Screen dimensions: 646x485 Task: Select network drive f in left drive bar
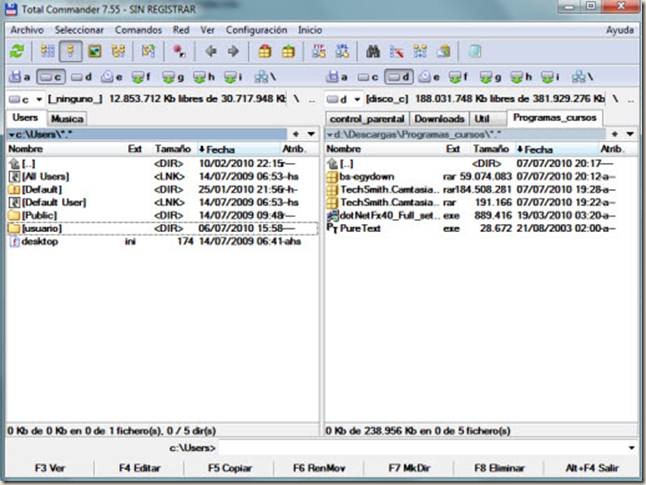click(x=142, y=77)
